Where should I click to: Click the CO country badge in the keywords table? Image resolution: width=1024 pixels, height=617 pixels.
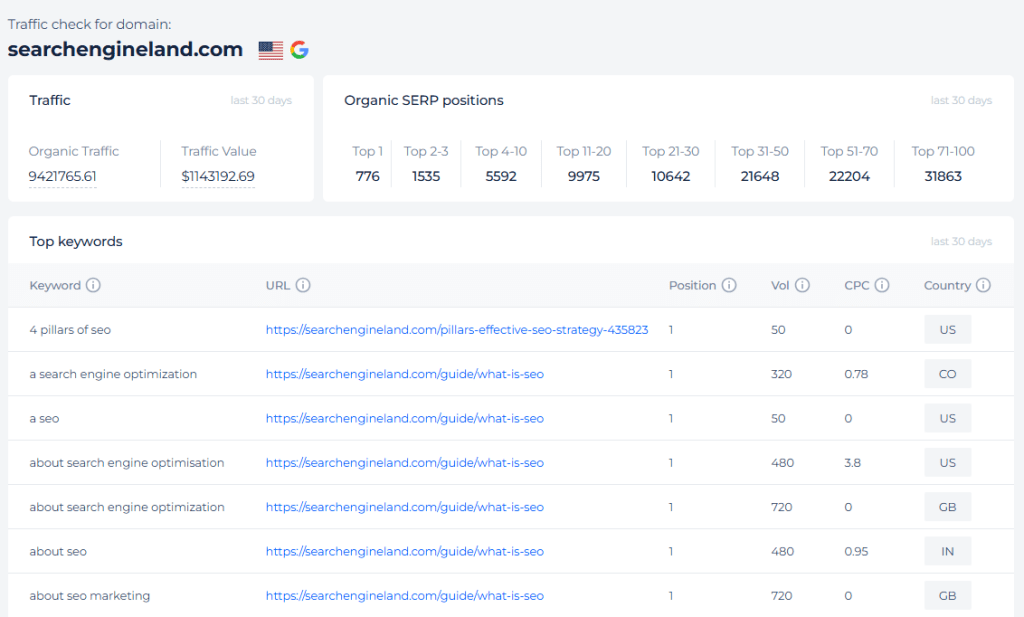[x=947, y=373]
